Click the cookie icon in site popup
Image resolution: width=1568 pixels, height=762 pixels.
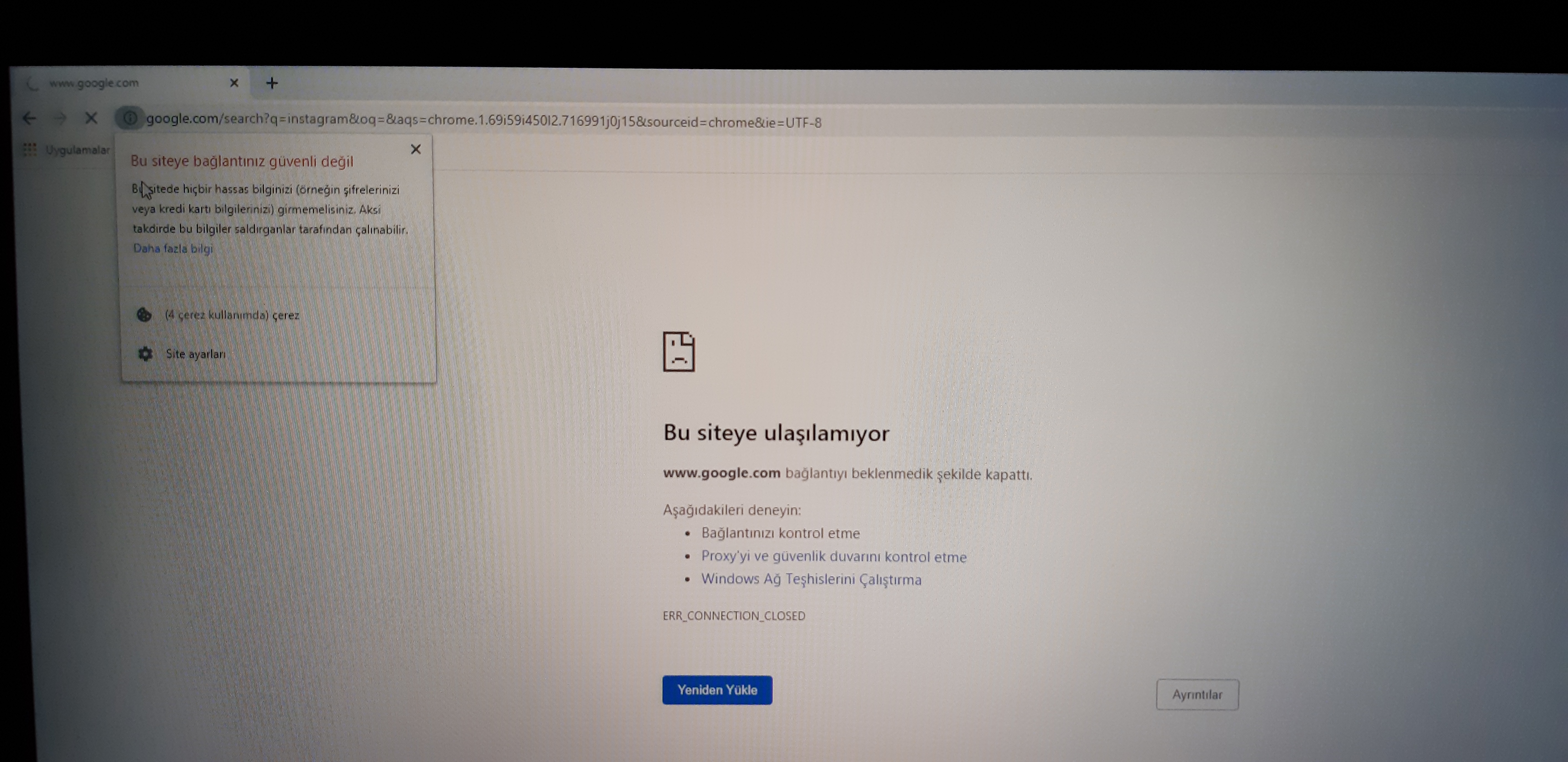144,315
